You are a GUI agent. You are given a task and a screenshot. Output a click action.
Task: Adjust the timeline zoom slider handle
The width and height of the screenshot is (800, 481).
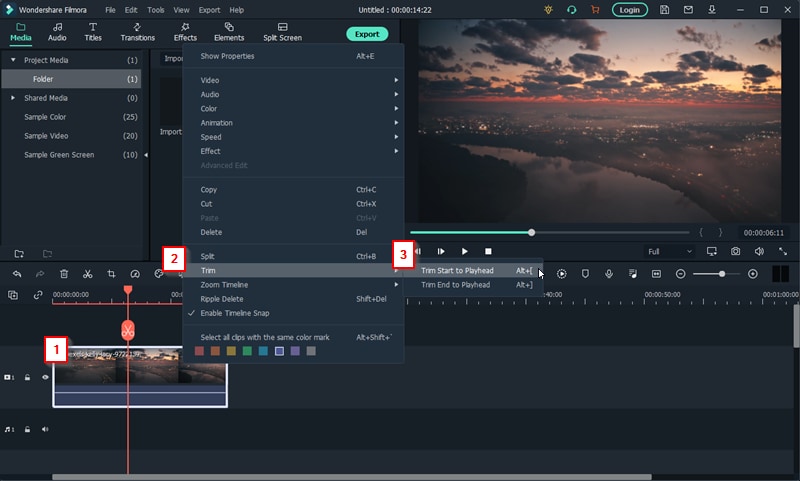point(722,274)
